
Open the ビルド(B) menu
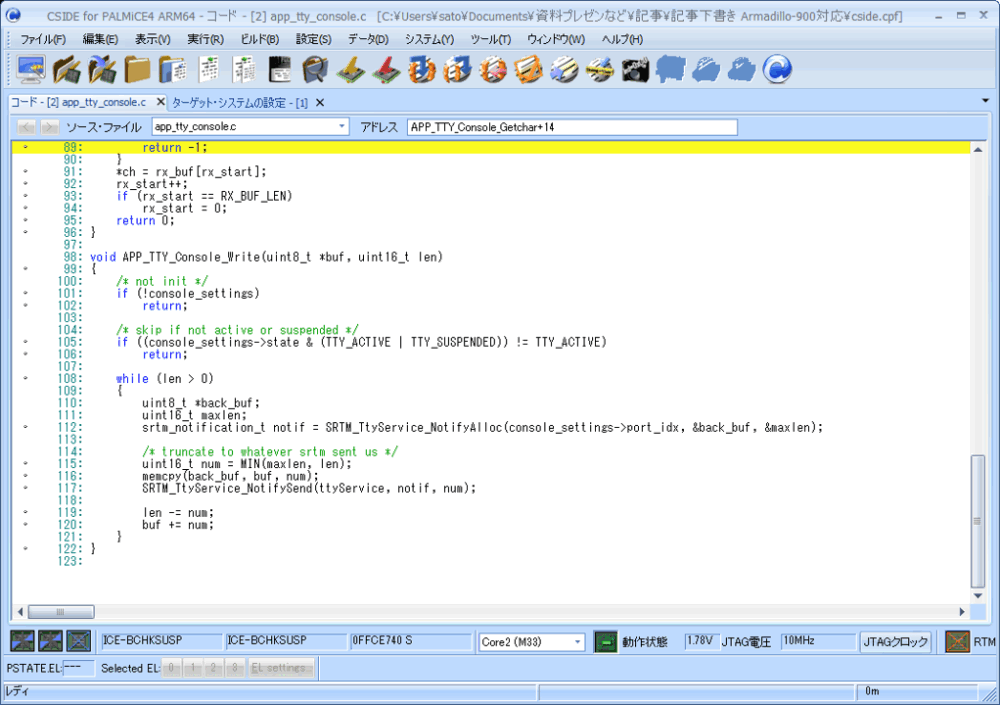pos(260,39)
